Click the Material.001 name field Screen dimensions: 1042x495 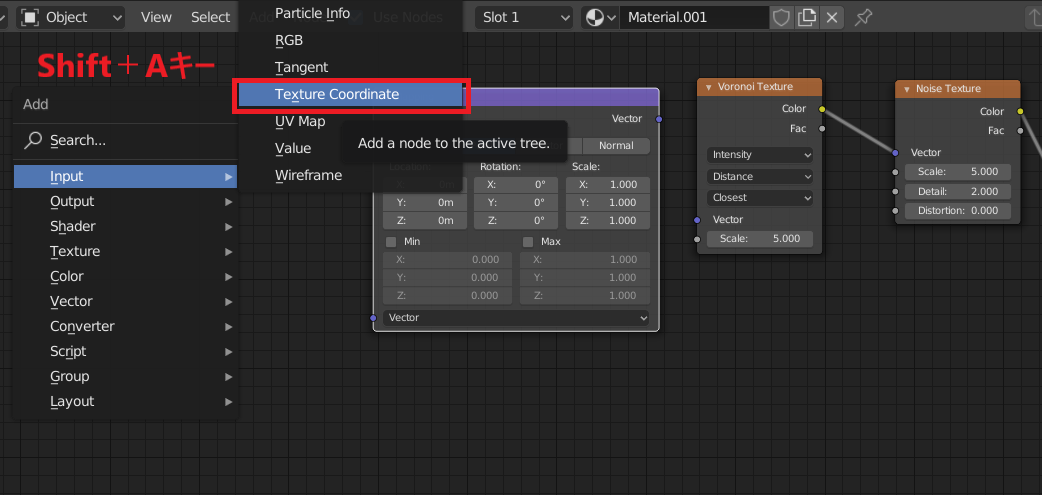click(694, 17)
